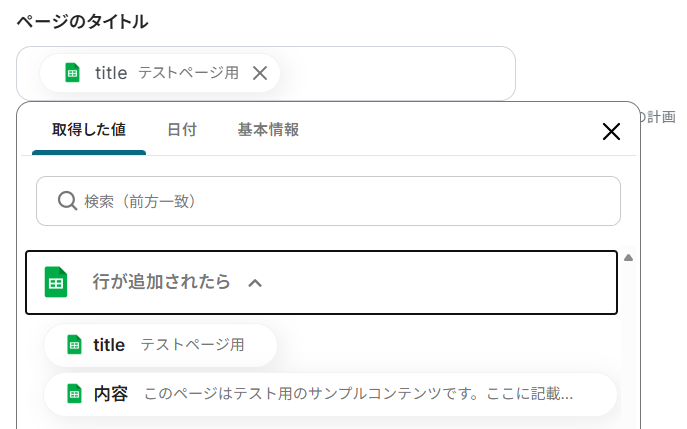The width and height of the screenshot is (687, 429).
Task: Click empty space in the page title field
Action: point(400,73)
